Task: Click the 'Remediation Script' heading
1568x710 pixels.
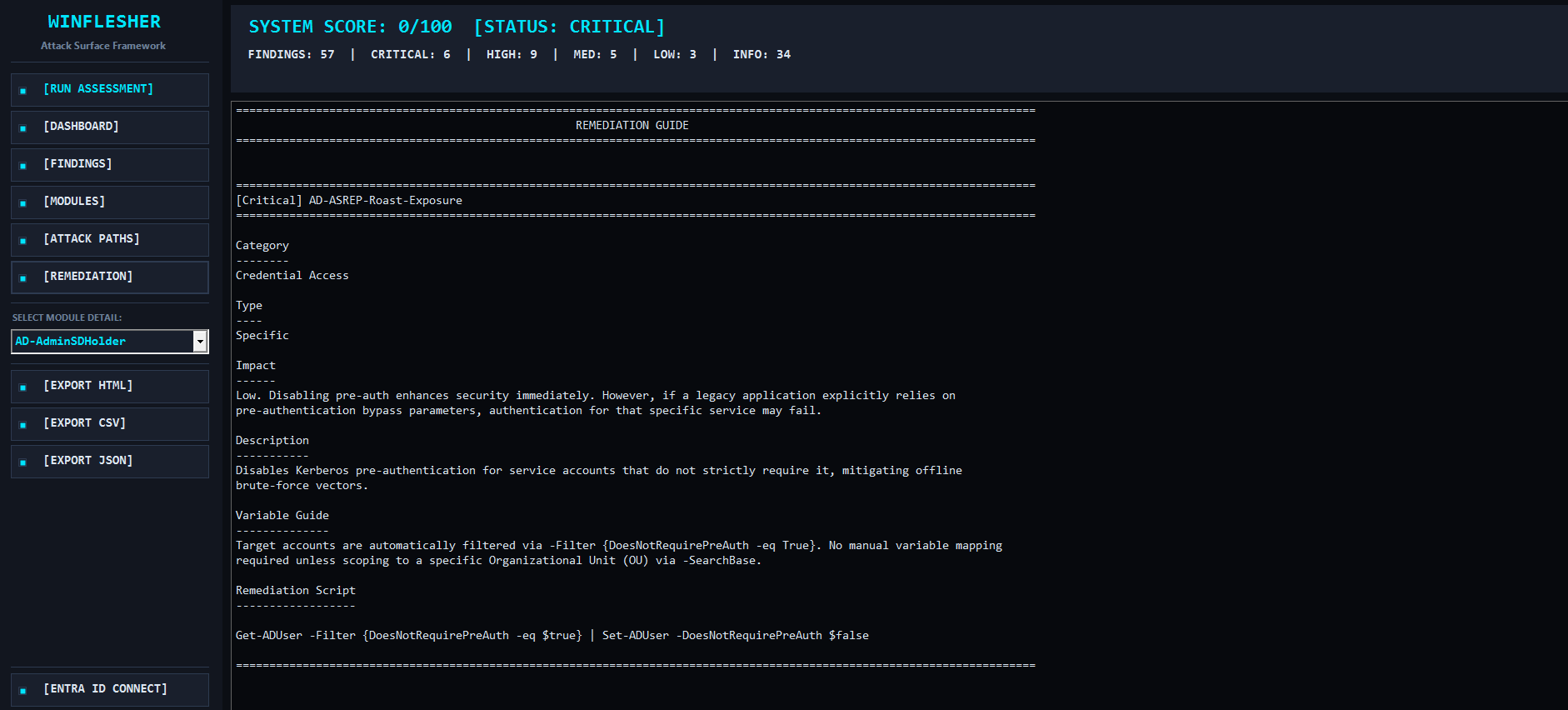Action: (x=296, y=590)
